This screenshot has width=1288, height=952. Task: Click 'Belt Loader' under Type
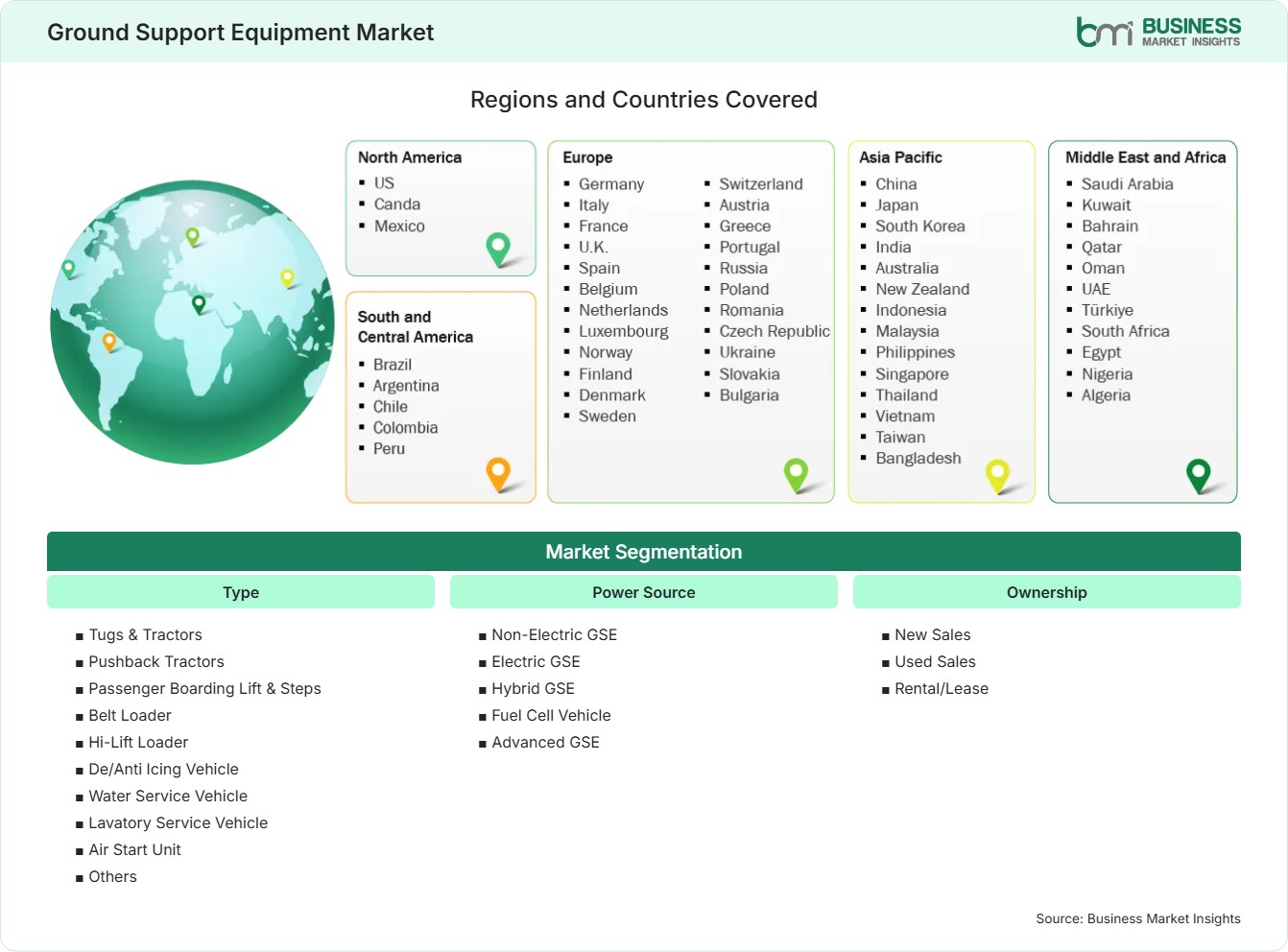coord(130,716)
